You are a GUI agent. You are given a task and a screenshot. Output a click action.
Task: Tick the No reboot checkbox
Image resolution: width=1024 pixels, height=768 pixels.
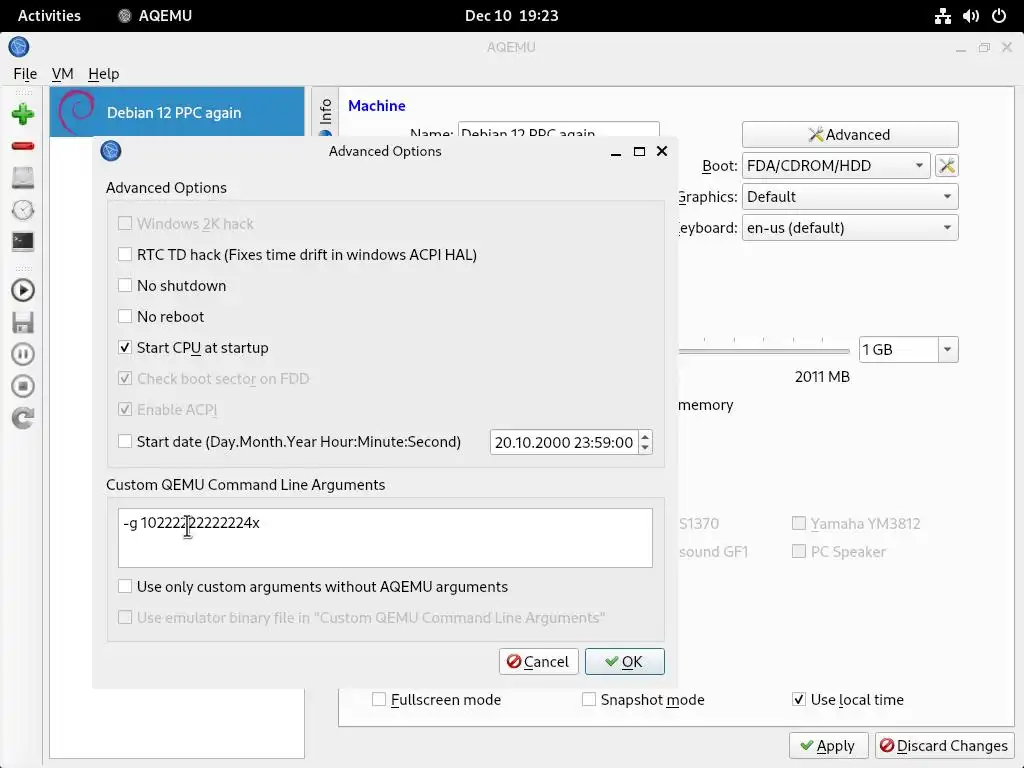click(x=125, y=317)
